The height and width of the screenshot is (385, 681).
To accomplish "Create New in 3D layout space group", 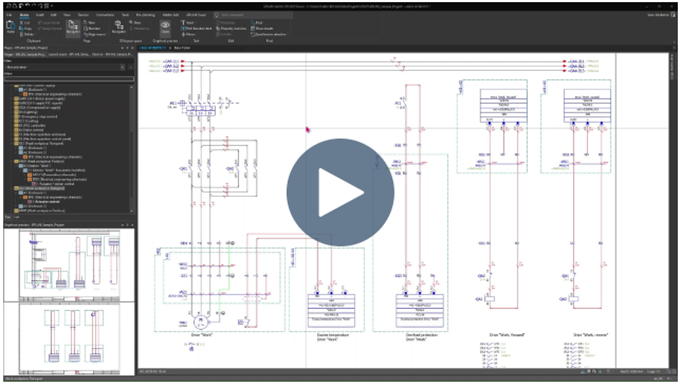I will (x=135, y=23).
